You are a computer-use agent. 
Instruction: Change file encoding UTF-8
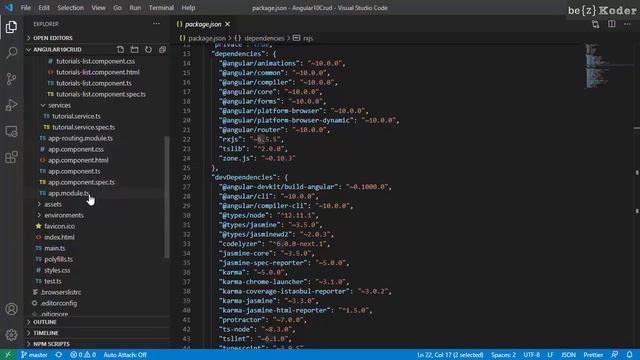[532, 355]
